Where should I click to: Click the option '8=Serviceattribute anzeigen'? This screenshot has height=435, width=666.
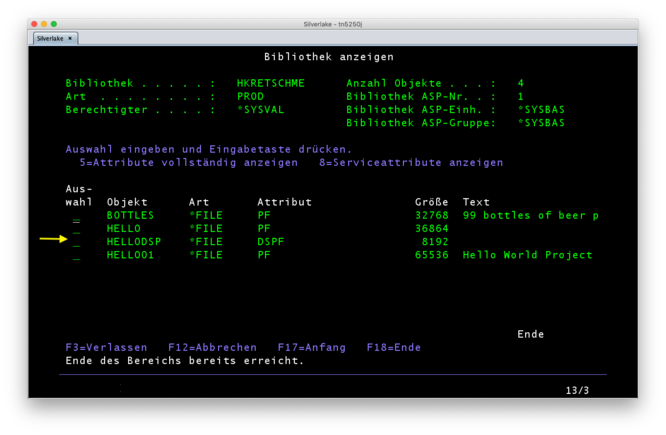pos(411,163)
